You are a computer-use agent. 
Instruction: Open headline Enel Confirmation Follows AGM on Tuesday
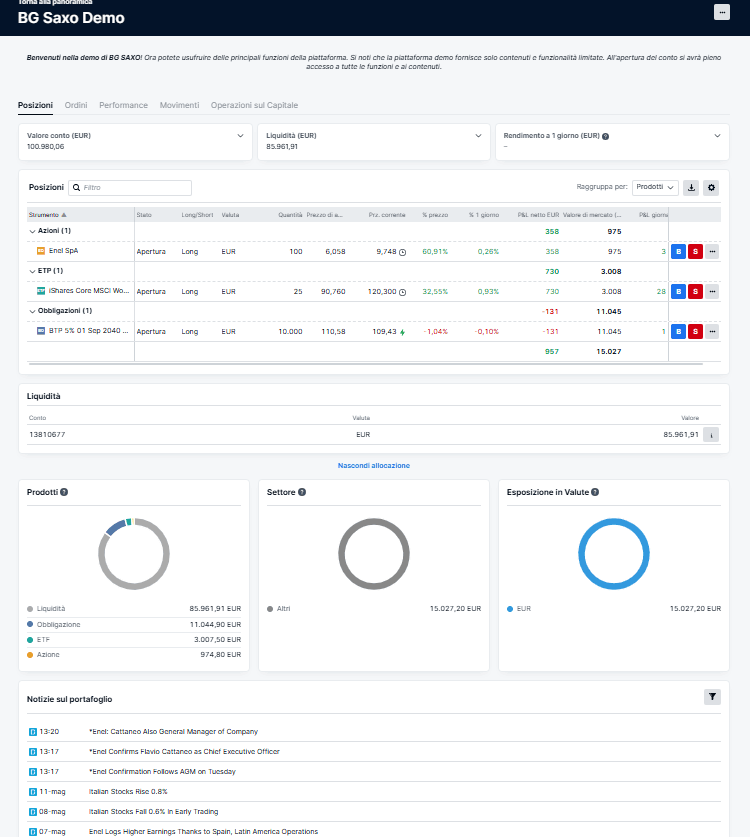(x=162, y=771)
